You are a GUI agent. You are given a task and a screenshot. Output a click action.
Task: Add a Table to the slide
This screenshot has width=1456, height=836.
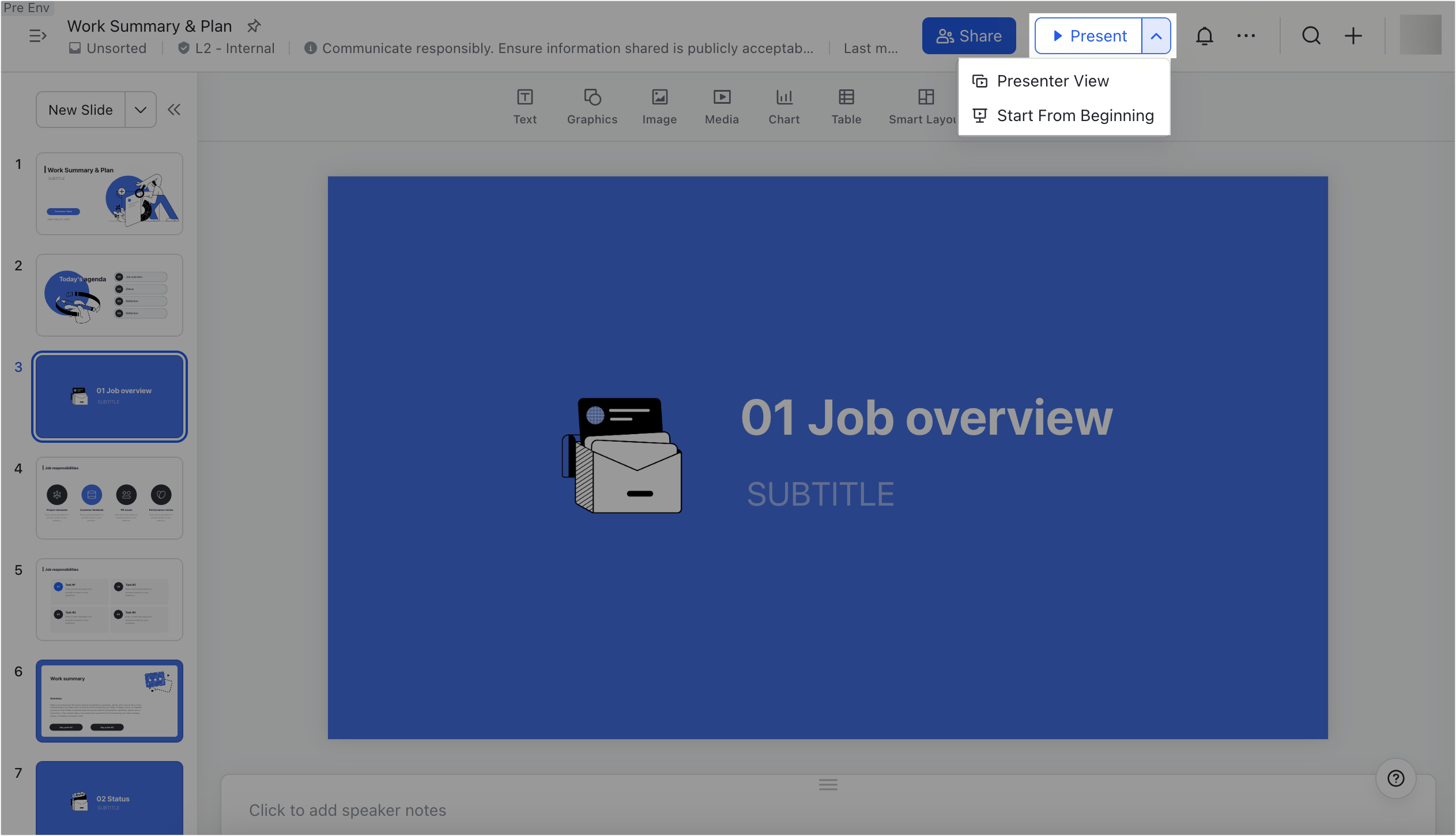pyautogui.click(x=846, y=106)
